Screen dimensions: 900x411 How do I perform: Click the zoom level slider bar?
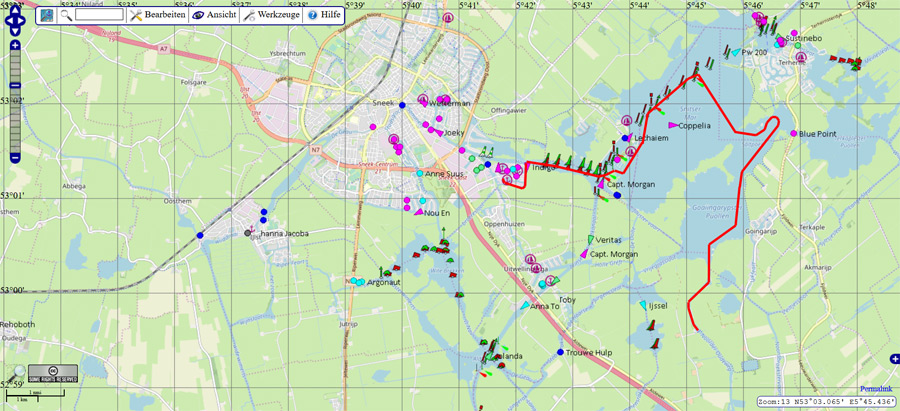15,100
